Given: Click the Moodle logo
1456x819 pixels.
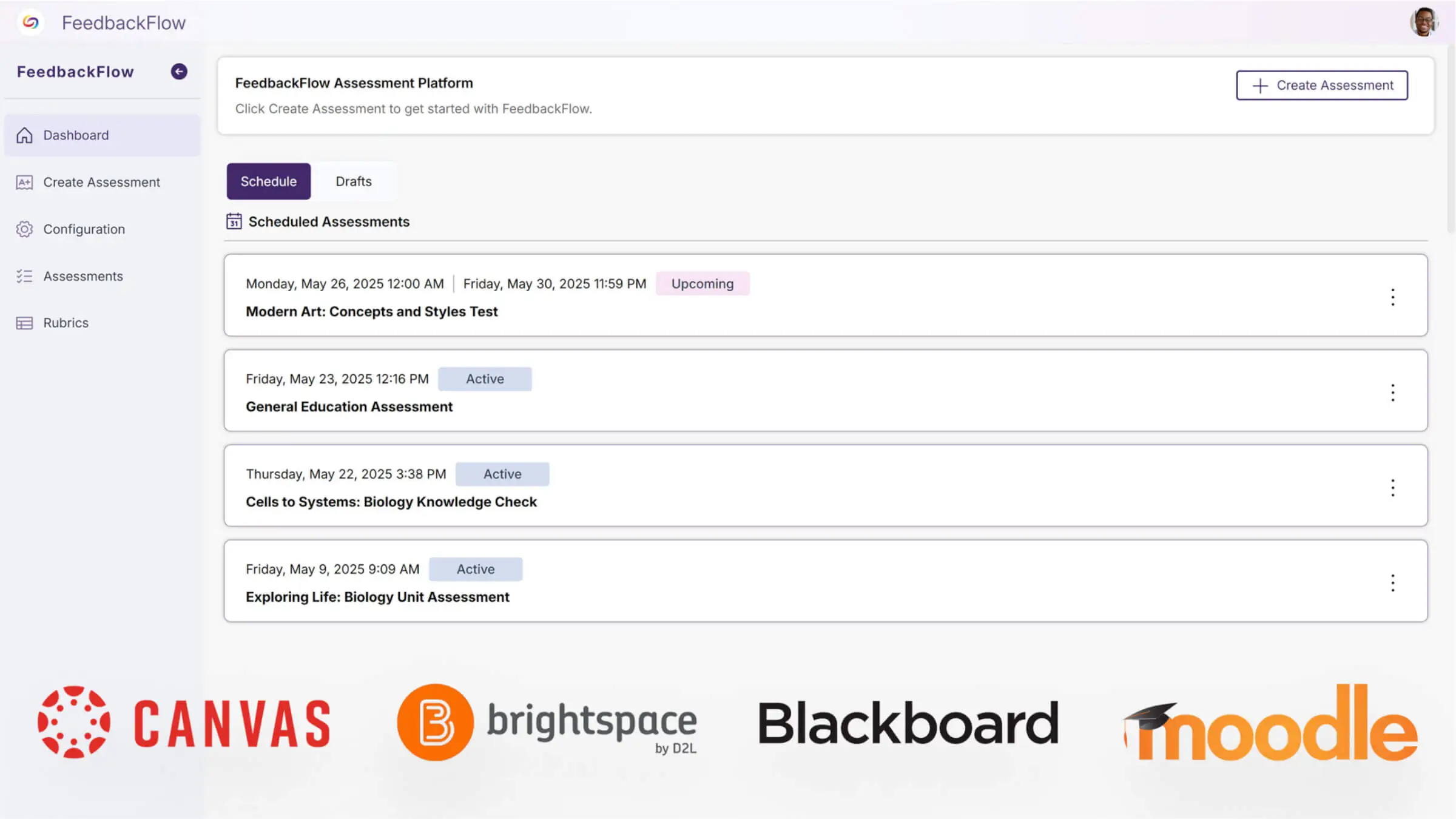Looking at the screenshot, I should (x=1270, y=722).
